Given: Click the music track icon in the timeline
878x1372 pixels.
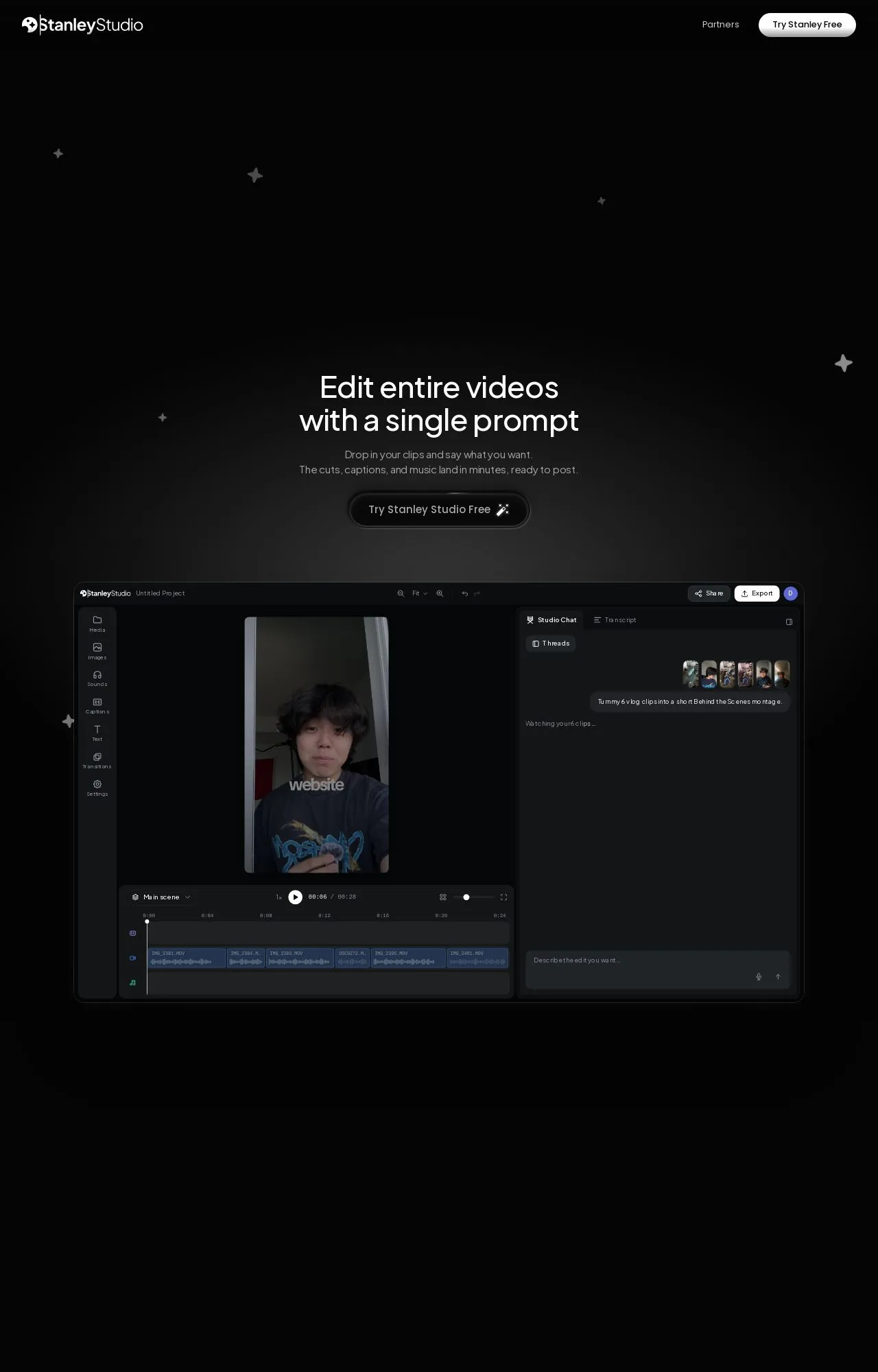Looking at the screenshot, I should click(x=133, y=982).
